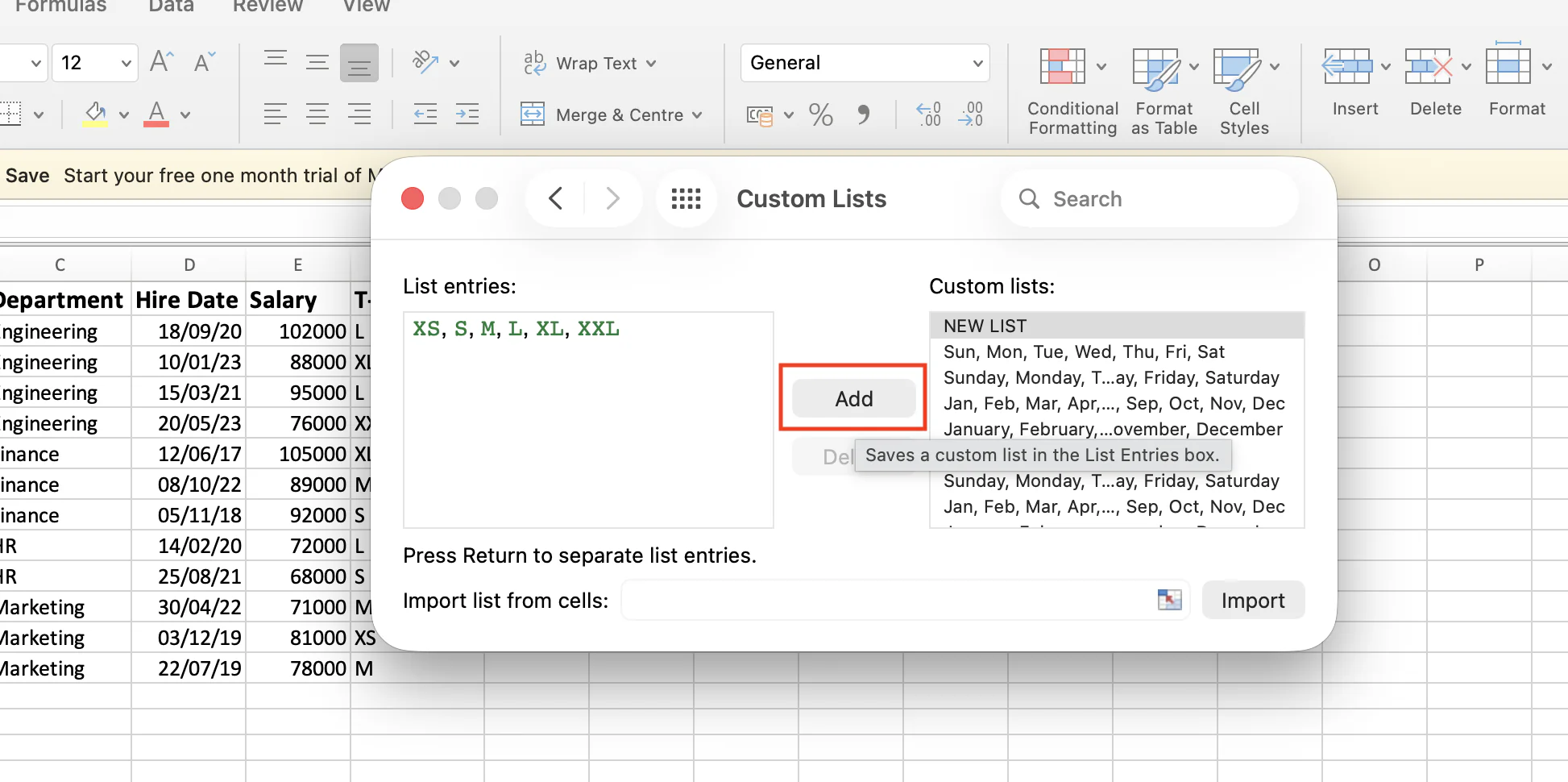Expand Delete cells dropdown arrow
Image resolution: width=1568 pixels, height=782 pixels.
coord(1466,66)
